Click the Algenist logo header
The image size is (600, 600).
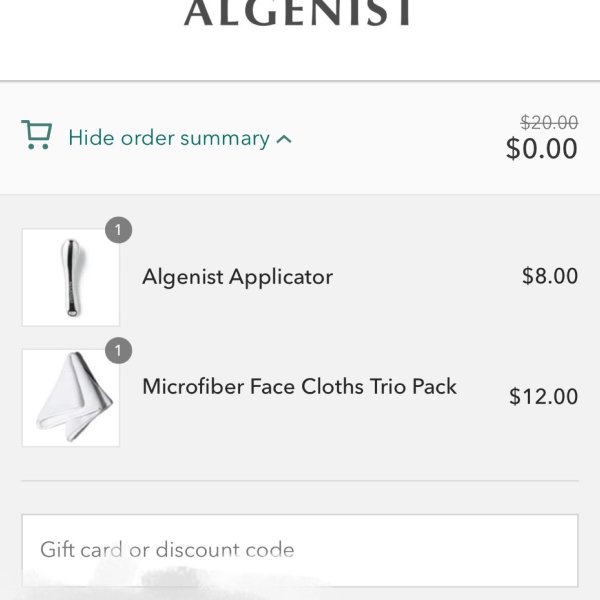tap(298, 13)
